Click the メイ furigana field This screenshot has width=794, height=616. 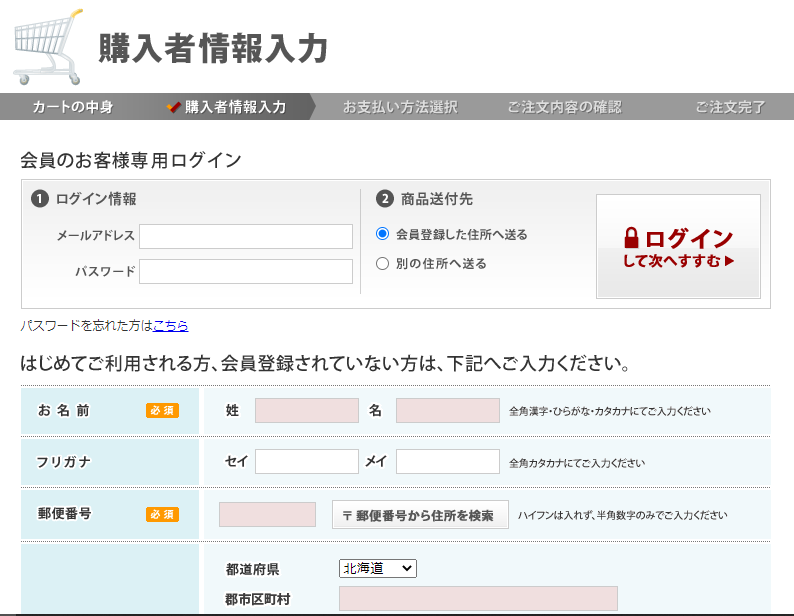pos(447,461)
